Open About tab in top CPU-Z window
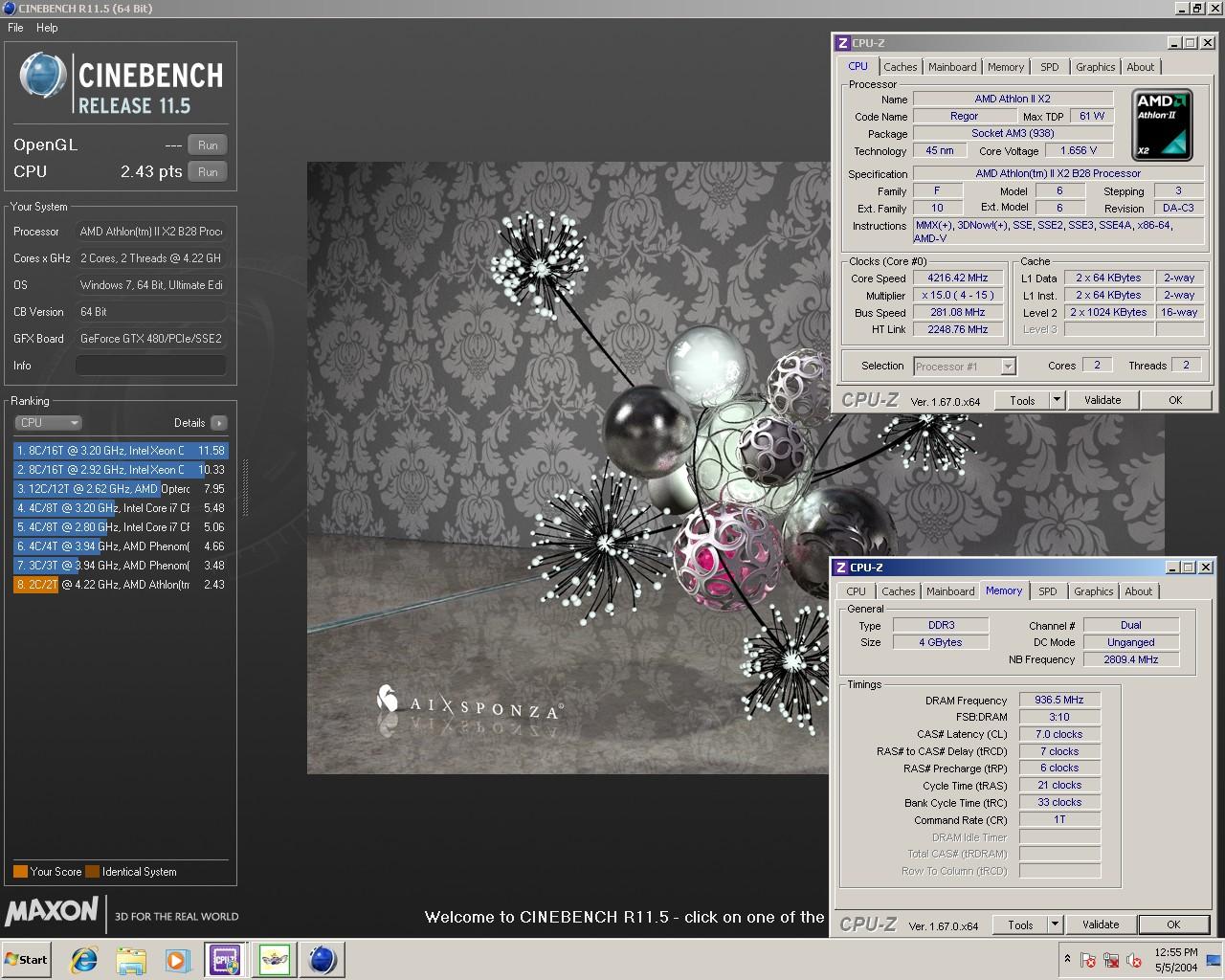Viewport: 1225px width, 980px height. [1140, 67]
